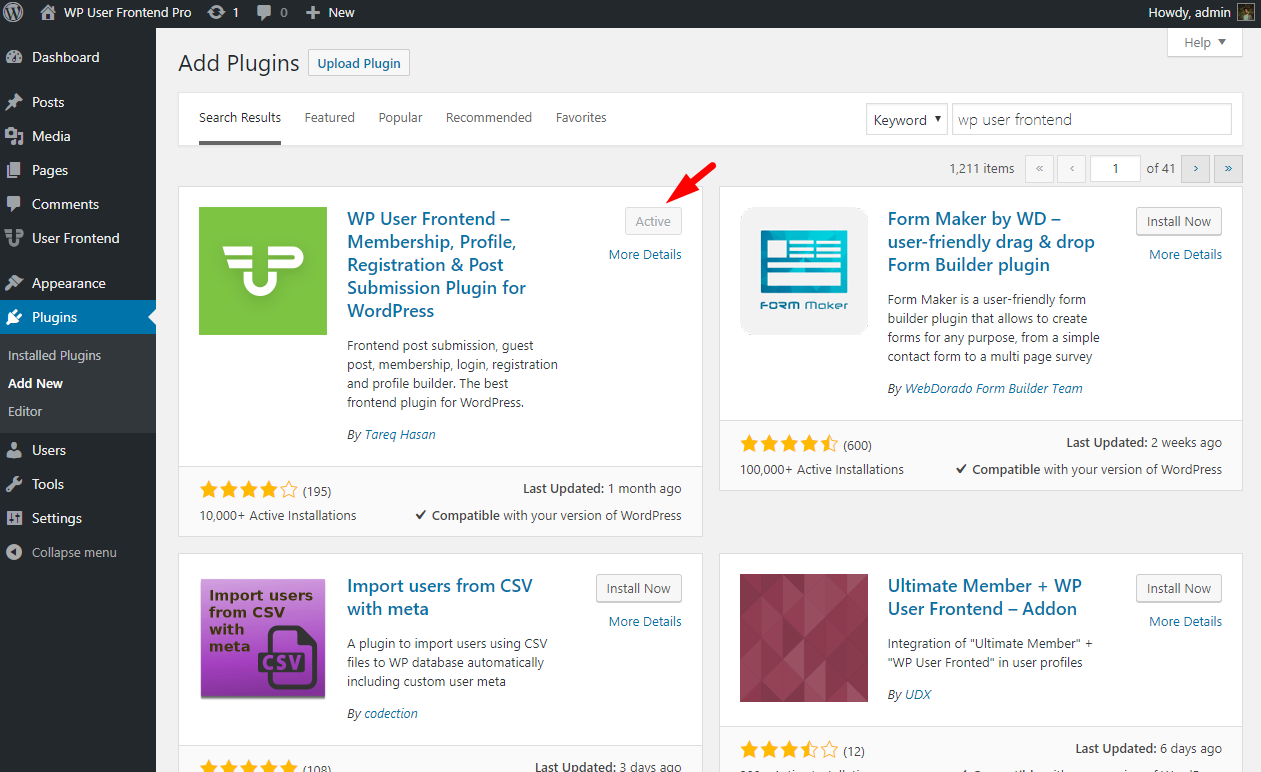Click Howdy, admin account menu
1261x772 pixels.
point(1192,13)
